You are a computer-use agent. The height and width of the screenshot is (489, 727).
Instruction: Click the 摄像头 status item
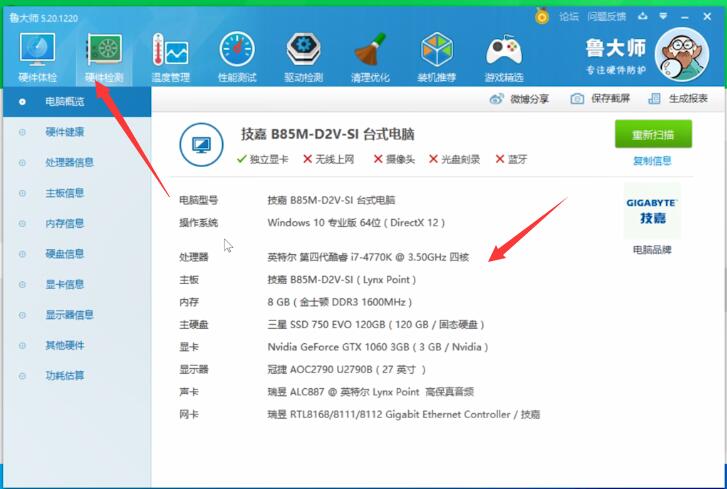pos(394,159)
